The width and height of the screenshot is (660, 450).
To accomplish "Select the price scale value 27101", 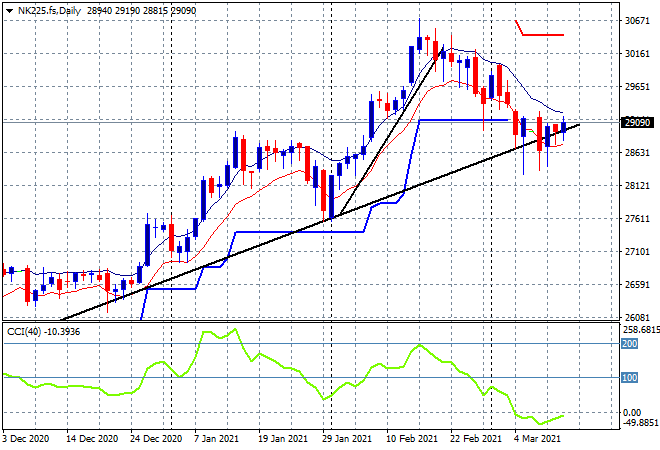I will point(637,252).
